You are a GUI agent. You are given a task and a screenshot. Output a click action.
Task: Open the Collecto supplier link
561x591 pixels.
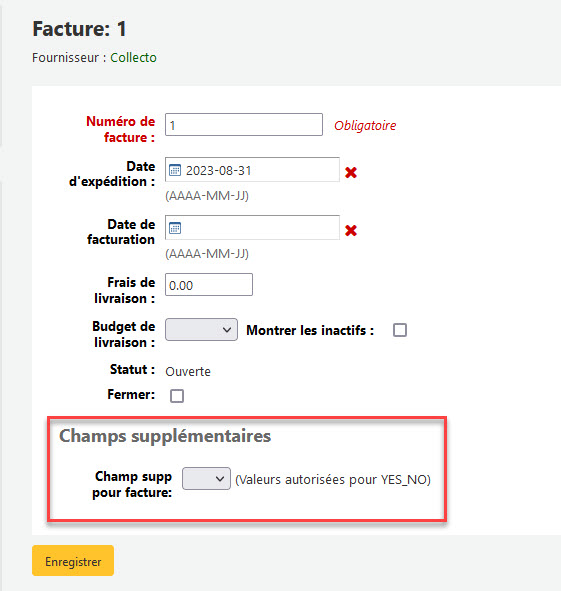133,58
